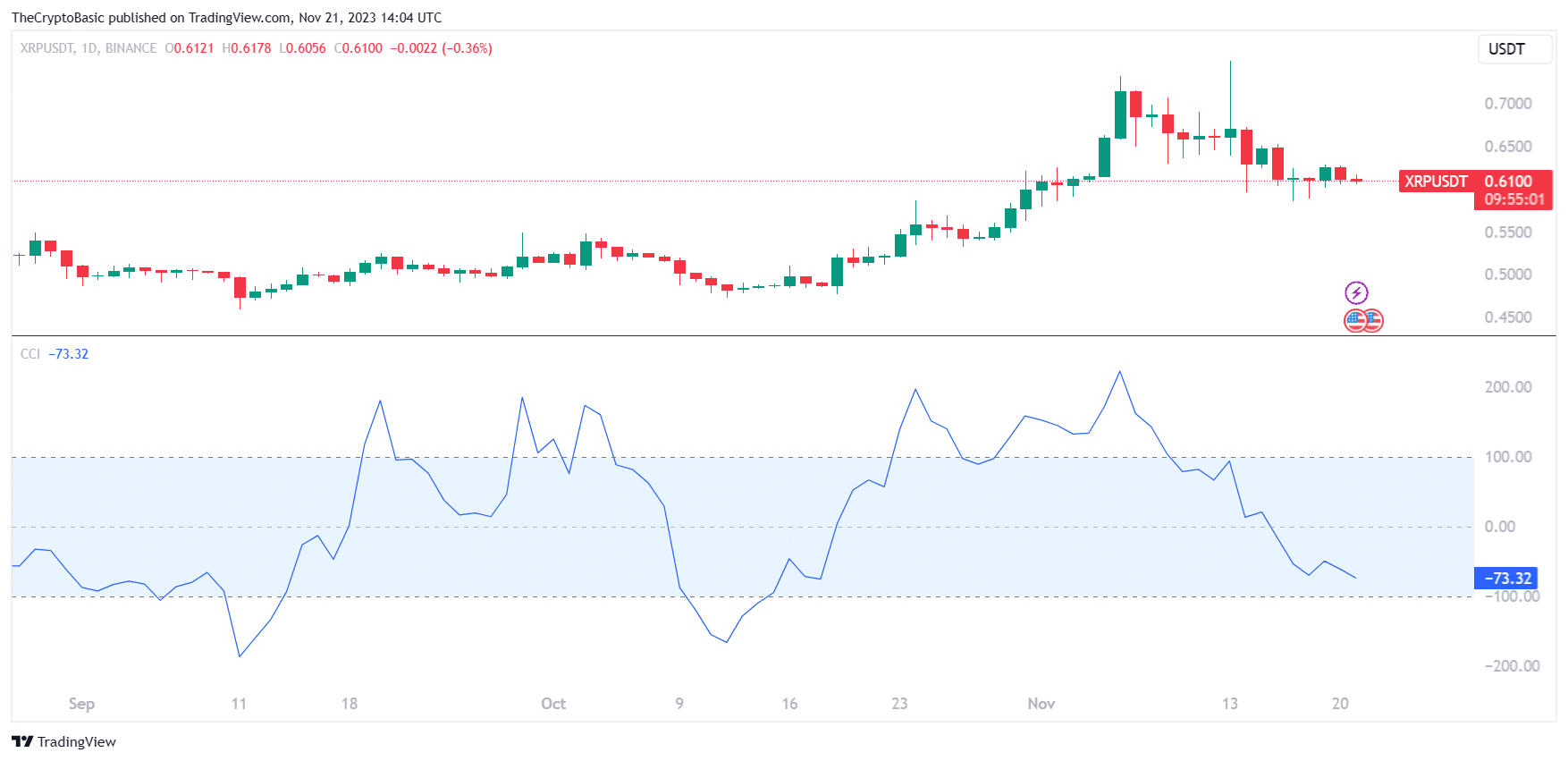Click the XRPUSDT, 1D, BINANCE symbol legend
Viewport: 1568px width, 761px height.
[89, 48]
